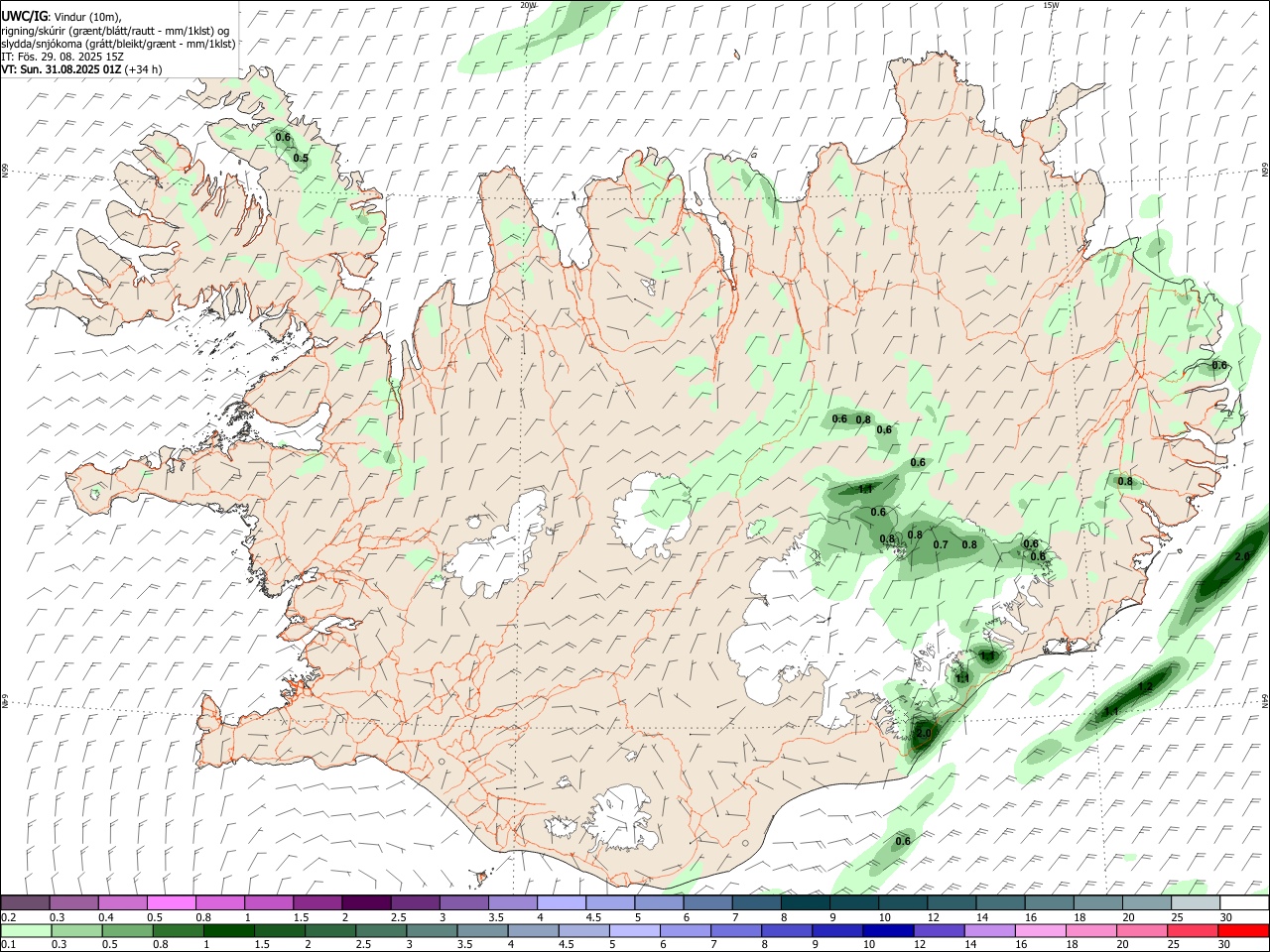Click the upper legend swatch labeled 4
1270x952 pixels.
click(560, 902)
